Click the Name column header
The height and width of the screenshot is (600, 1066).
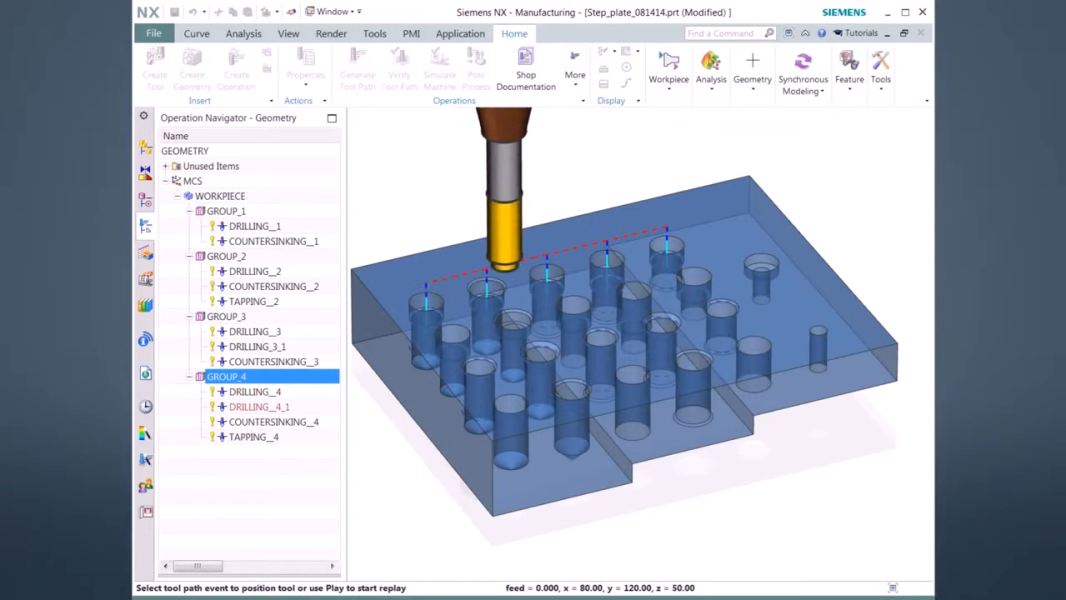click(x=250, y=136)
